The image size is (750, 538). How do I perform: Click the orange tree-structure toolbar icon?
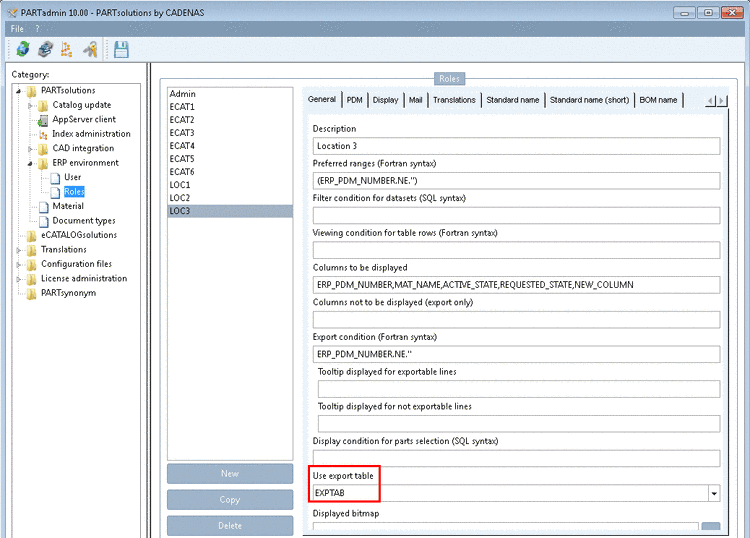coord(67,49)
